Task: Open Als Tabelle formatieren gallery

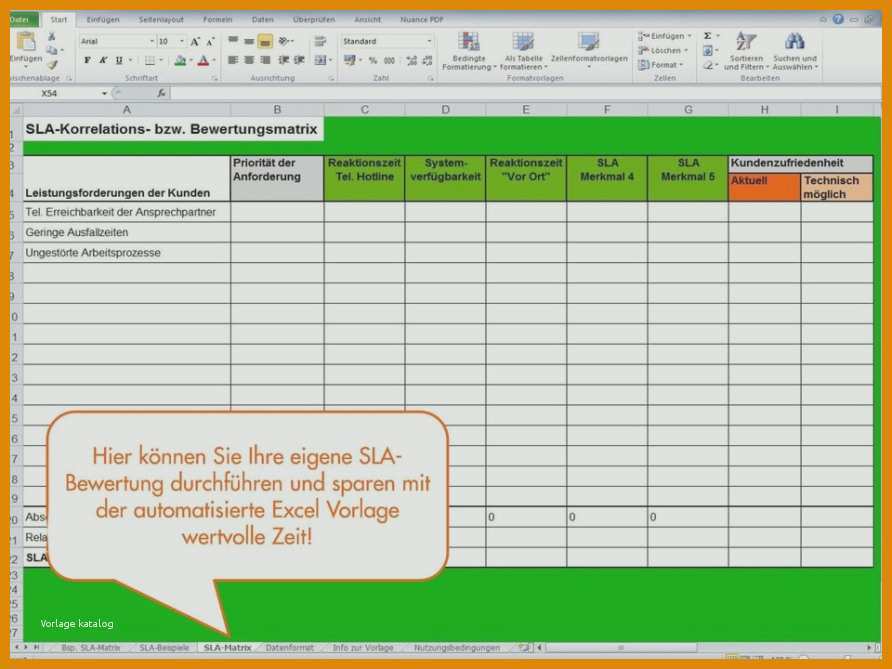Action: pyautogui.click(x=523, y=51)
